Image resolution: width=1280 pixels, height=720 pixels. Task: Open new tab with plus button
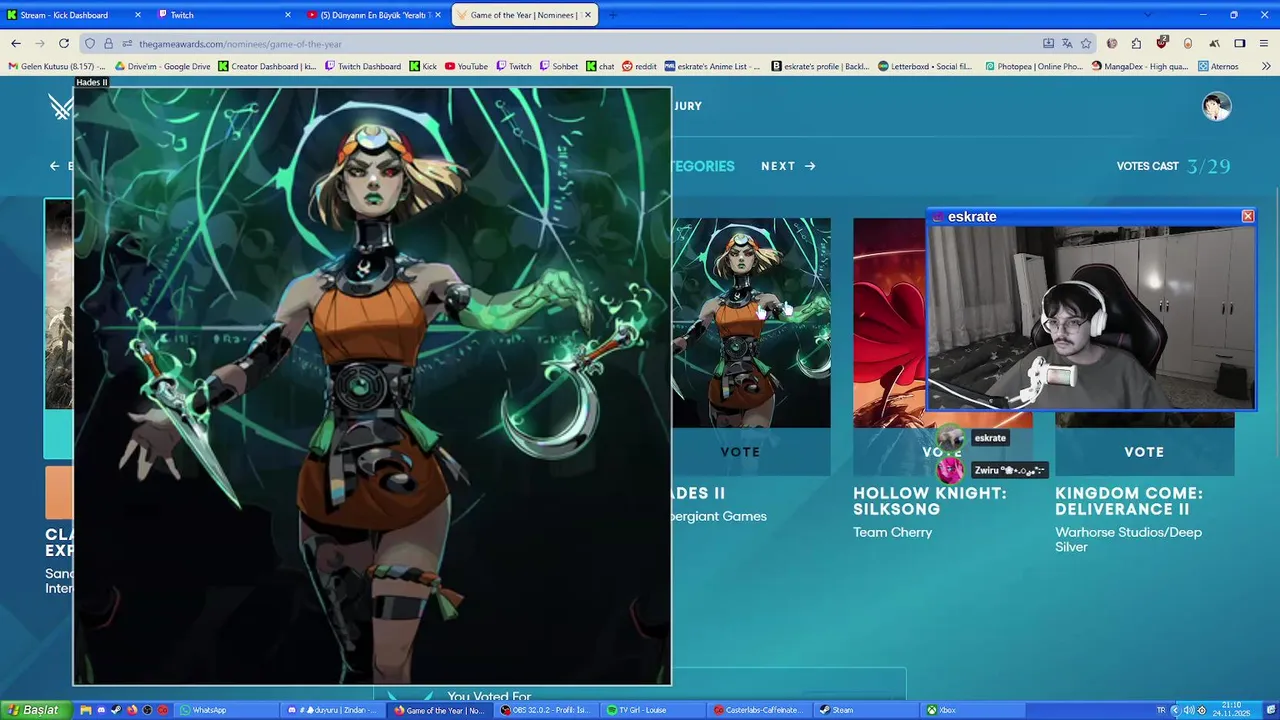click(x=613, y=15)
